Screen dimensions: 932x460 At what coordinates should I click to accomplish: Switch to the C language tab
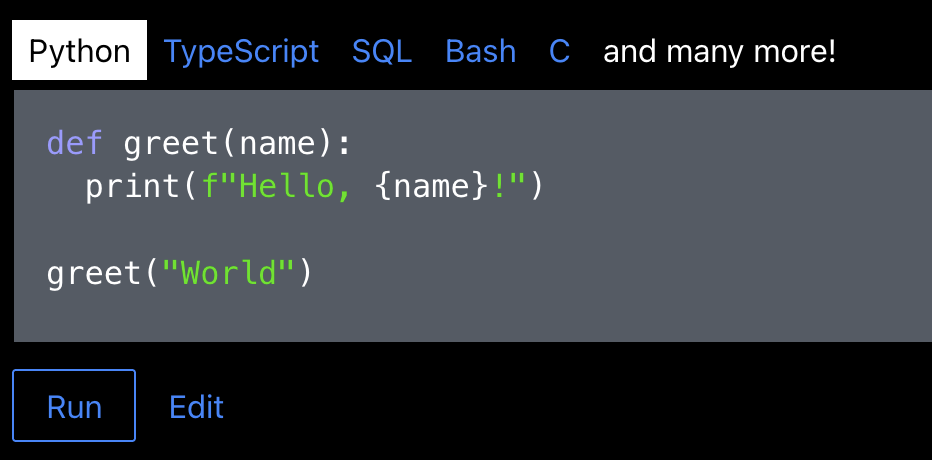tap(560, 51)
